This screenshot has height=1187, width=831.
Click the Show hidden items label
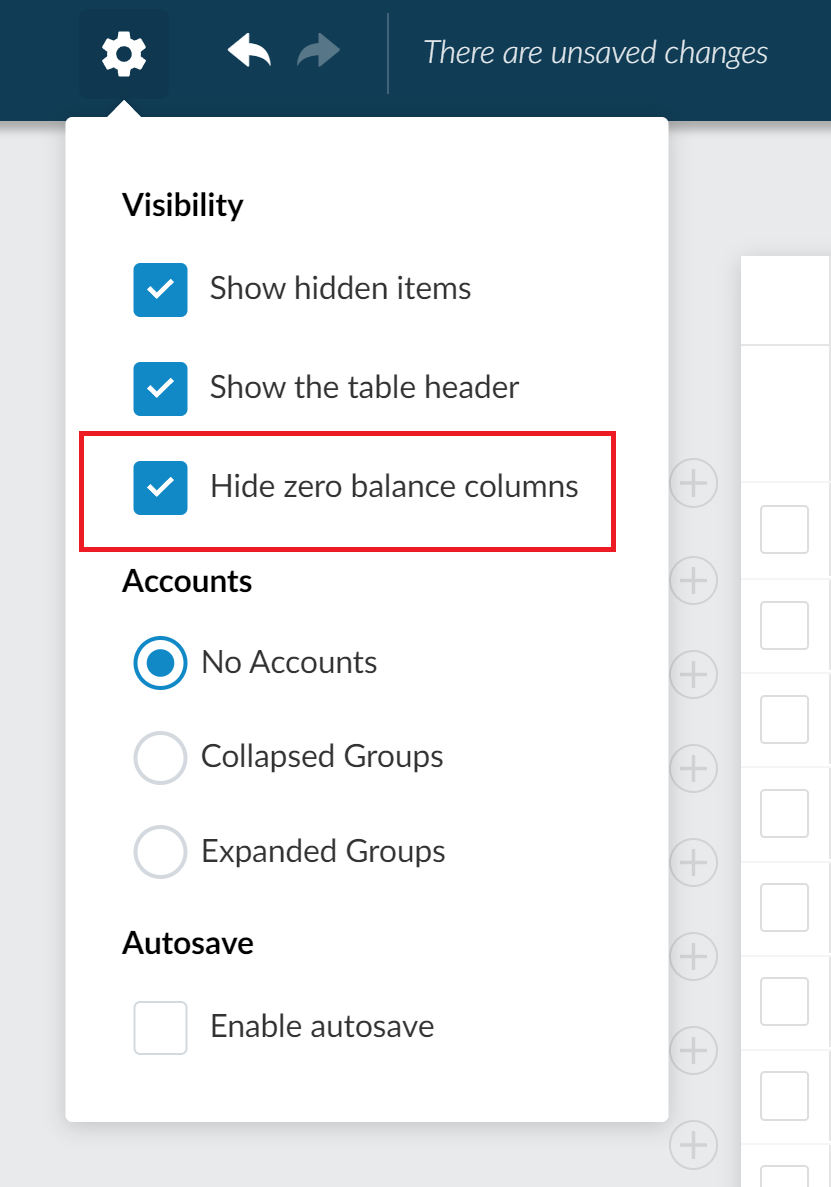click(x=340, y=289)
